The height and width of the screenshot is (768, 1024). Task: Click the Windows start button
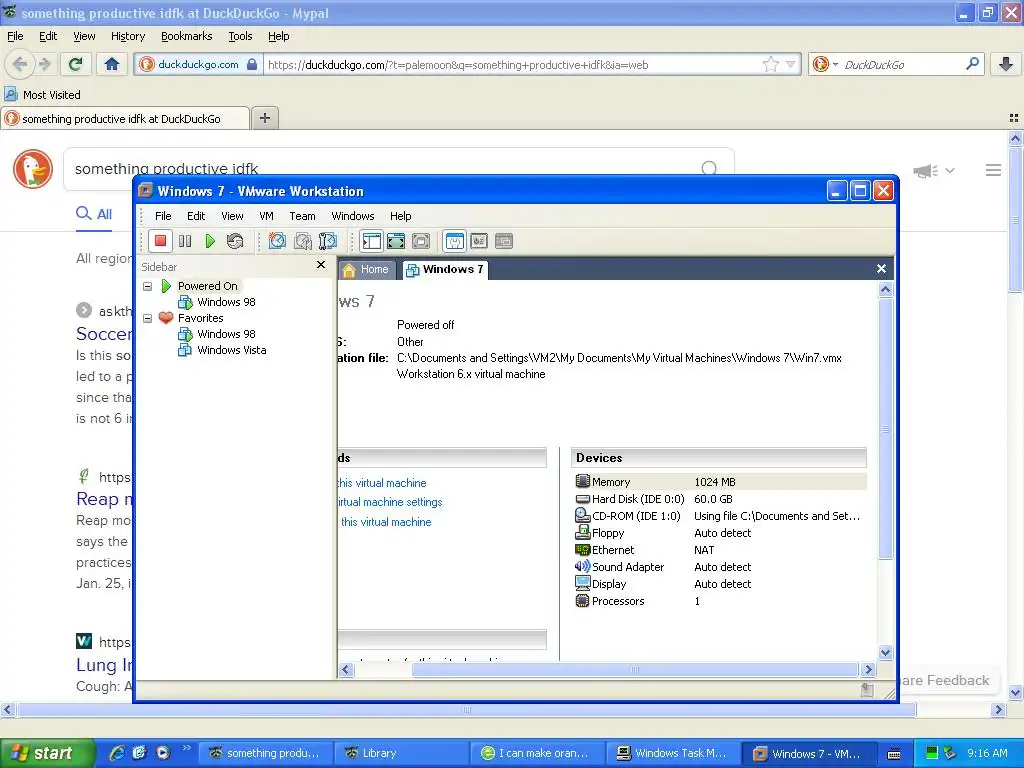pos(47,753)
